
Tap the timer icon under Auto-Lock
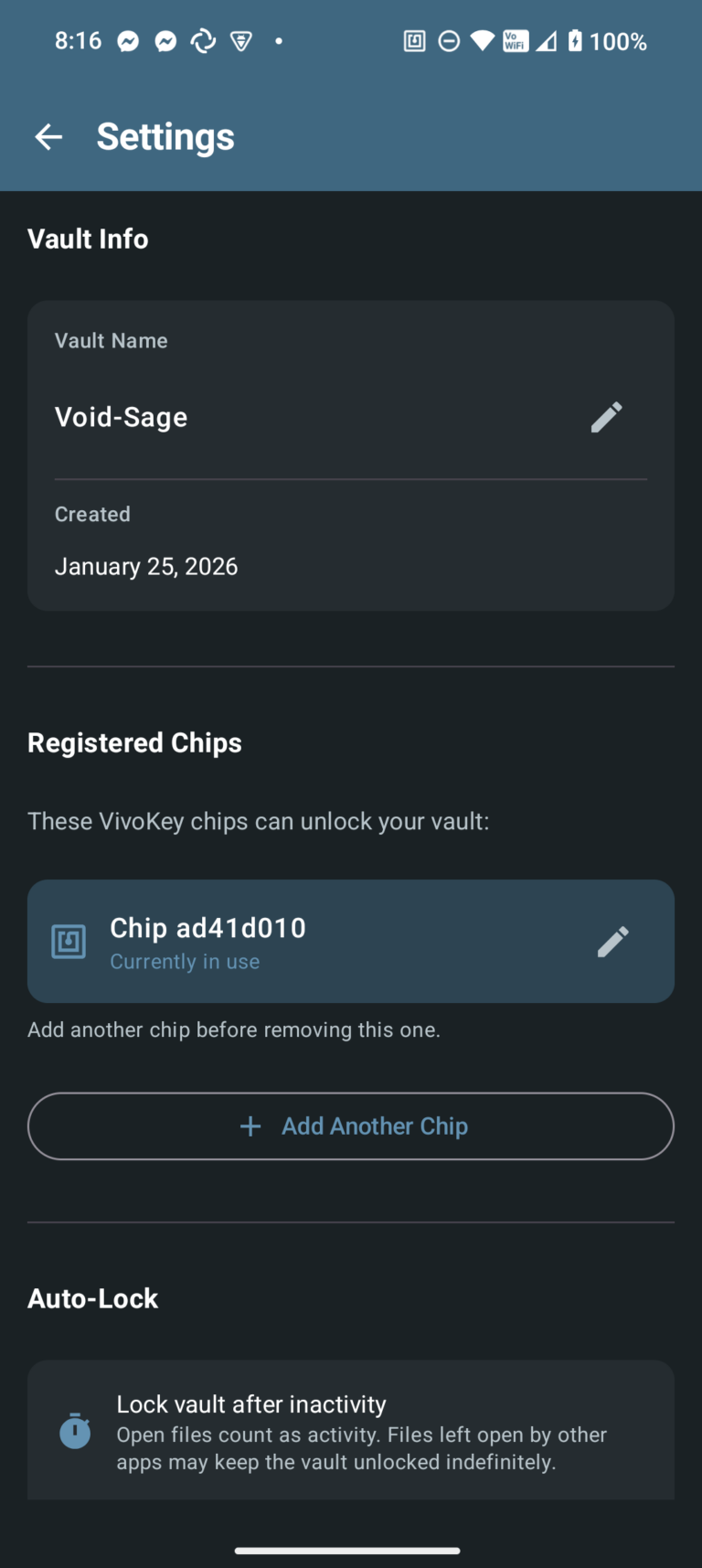(75, 1431)
